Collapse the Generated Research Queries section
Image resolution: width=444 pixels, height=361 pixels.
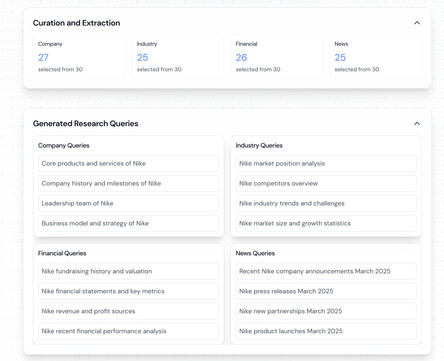pyautogui.click(x=417, y=124)
